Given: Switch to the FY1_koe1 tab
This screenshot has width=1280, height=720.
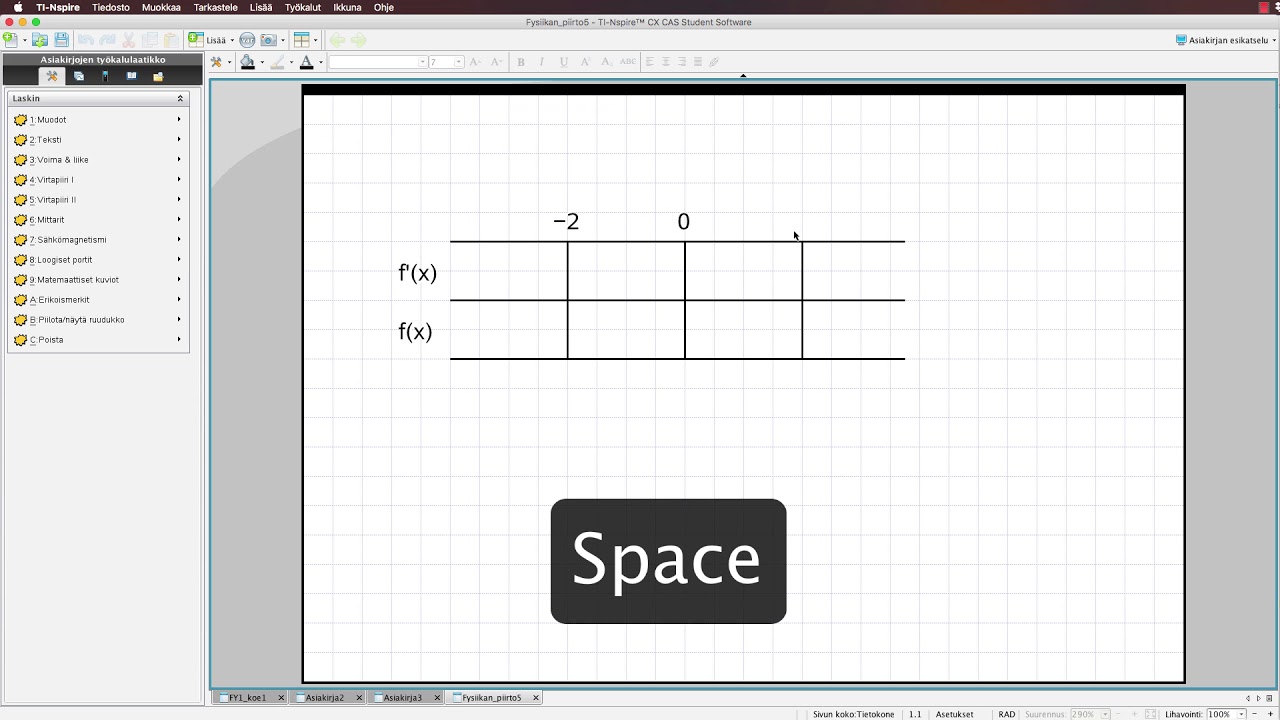Looking at the screenshot, I should click(x=247, y=698).
